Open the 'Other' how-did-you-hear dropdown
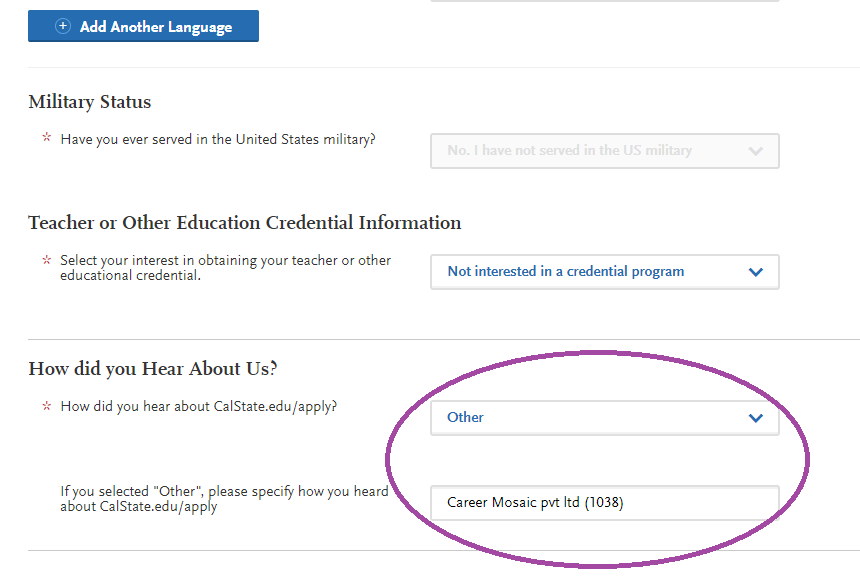860x576 pixels. pos(604,417)
